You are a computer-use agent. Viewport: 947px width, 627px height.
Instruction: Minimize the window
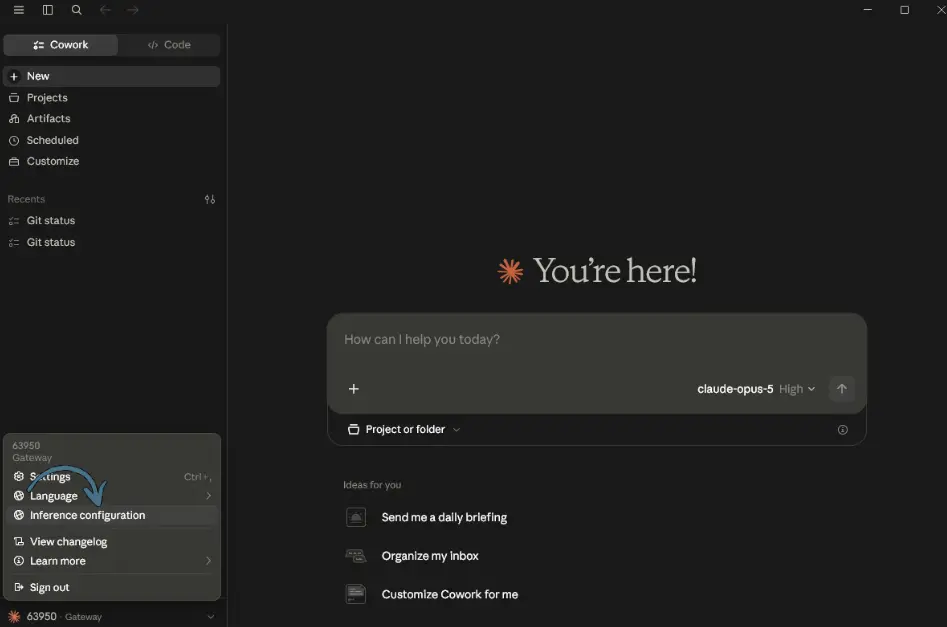(x=867, y=10)
